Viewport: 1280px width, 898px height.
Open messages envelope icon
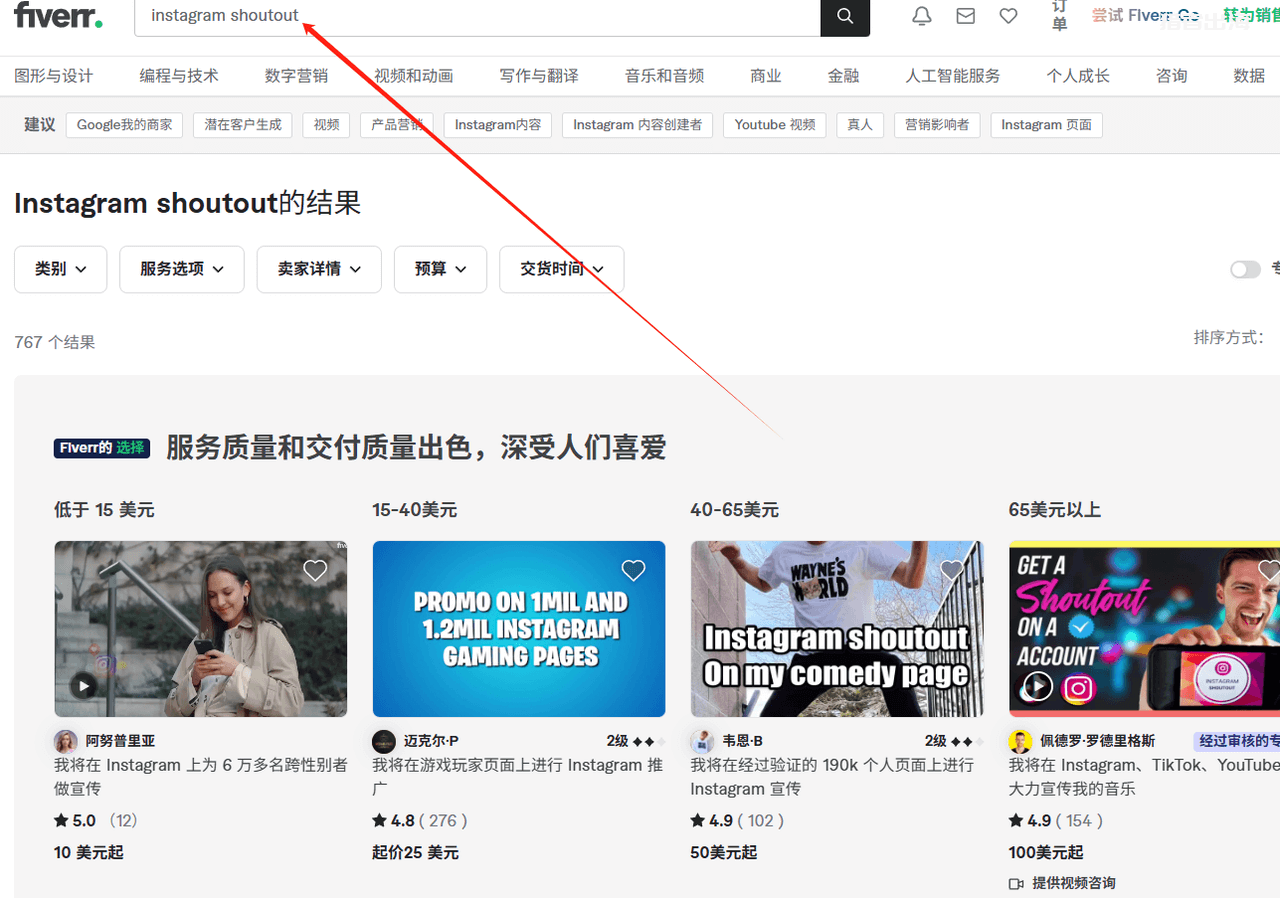point(965,16)
